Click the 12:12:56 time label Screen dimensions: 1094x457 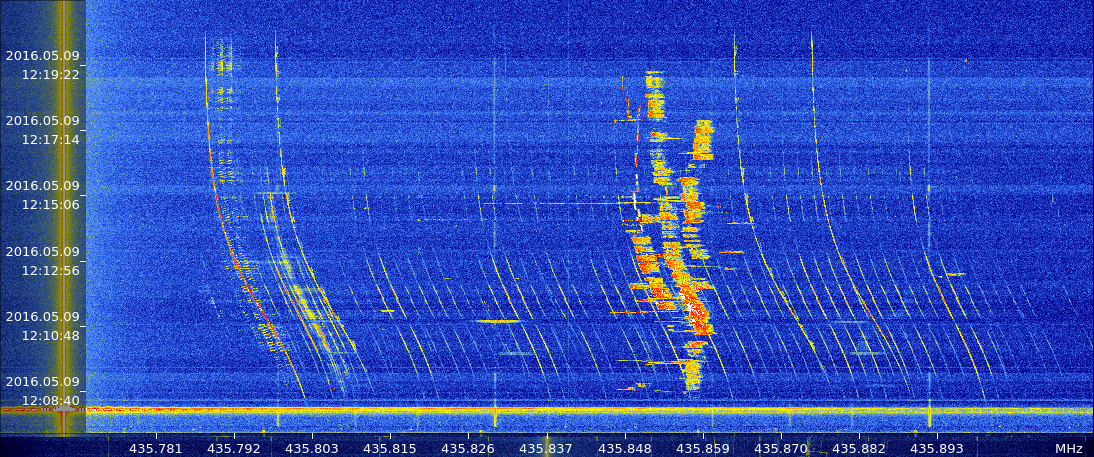tap(50, 270)
